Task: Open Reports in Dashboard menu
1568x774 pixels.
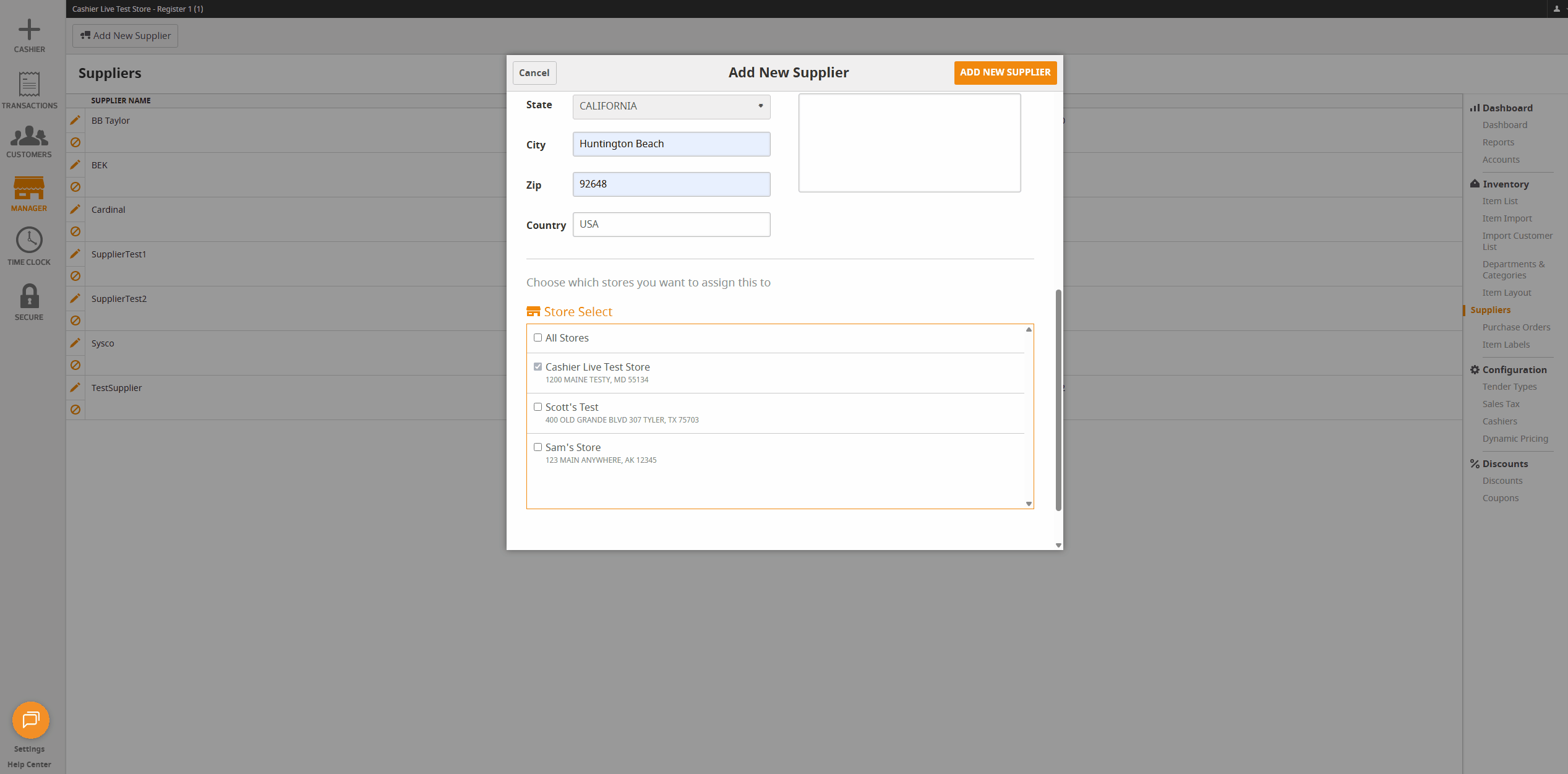Action: [1498, 142]
